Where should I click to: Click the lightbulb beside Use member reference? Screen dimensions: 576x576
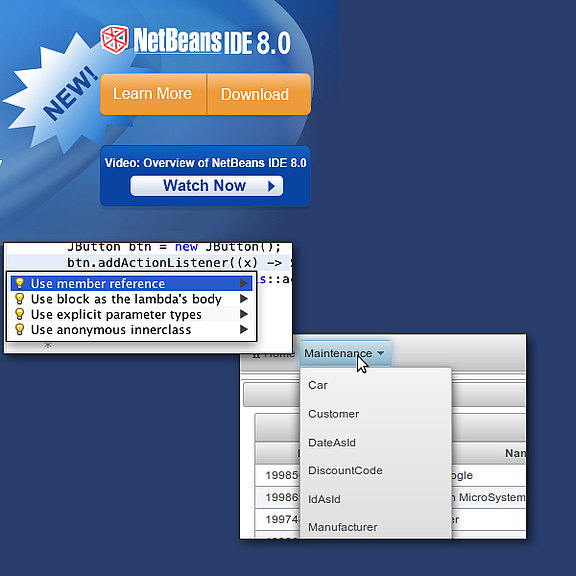tap(20, 283)
